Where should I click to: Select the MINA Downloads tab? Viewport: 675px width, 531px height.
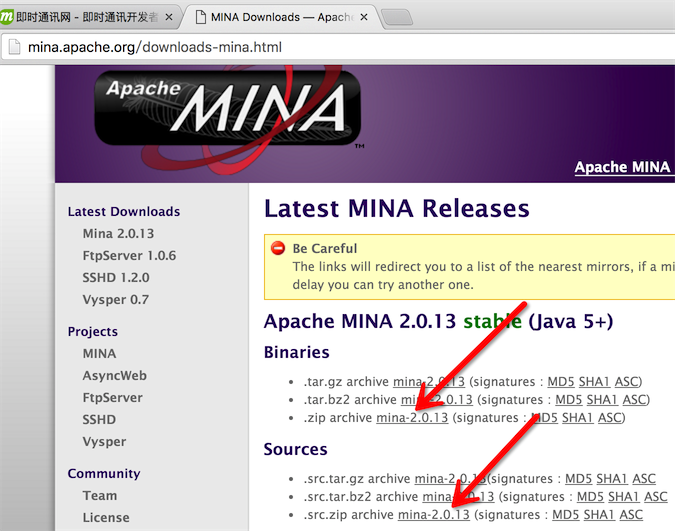(x=280, y=17)
